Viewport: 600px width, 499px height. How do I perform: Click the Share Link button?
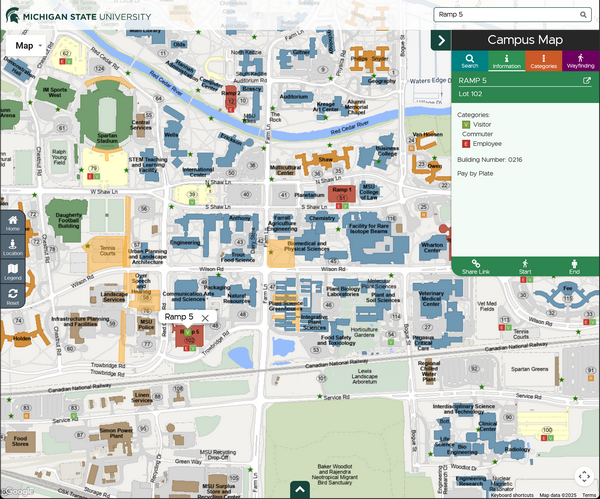point(476,267)
